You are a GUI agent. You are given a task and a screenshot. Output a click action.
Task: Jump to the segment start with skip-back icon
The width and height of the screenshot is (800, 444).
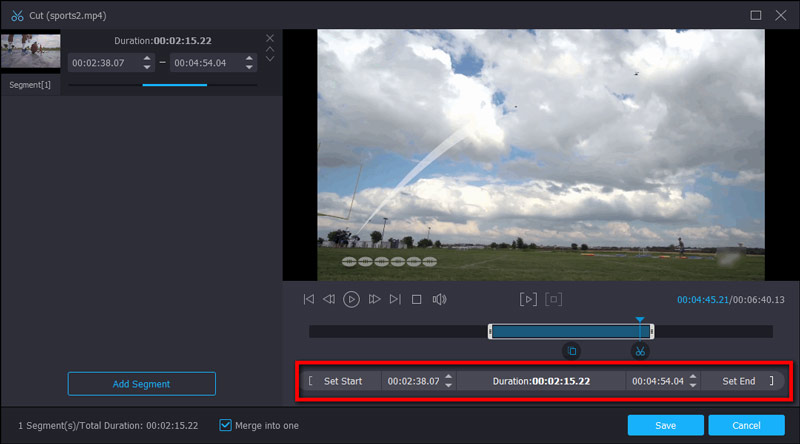coord(309,299)
